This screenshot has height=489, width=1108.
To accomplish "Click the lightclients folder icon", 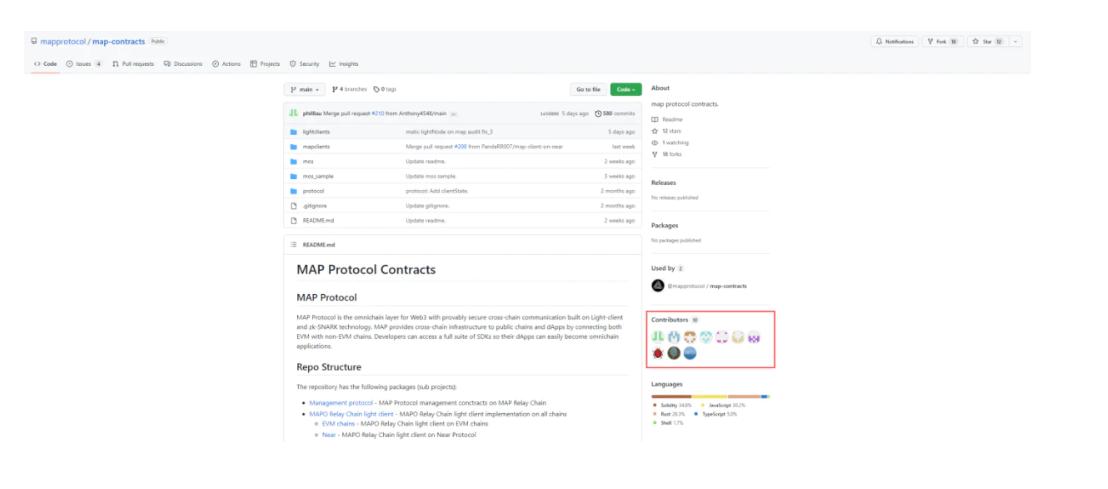I will 293,131.
